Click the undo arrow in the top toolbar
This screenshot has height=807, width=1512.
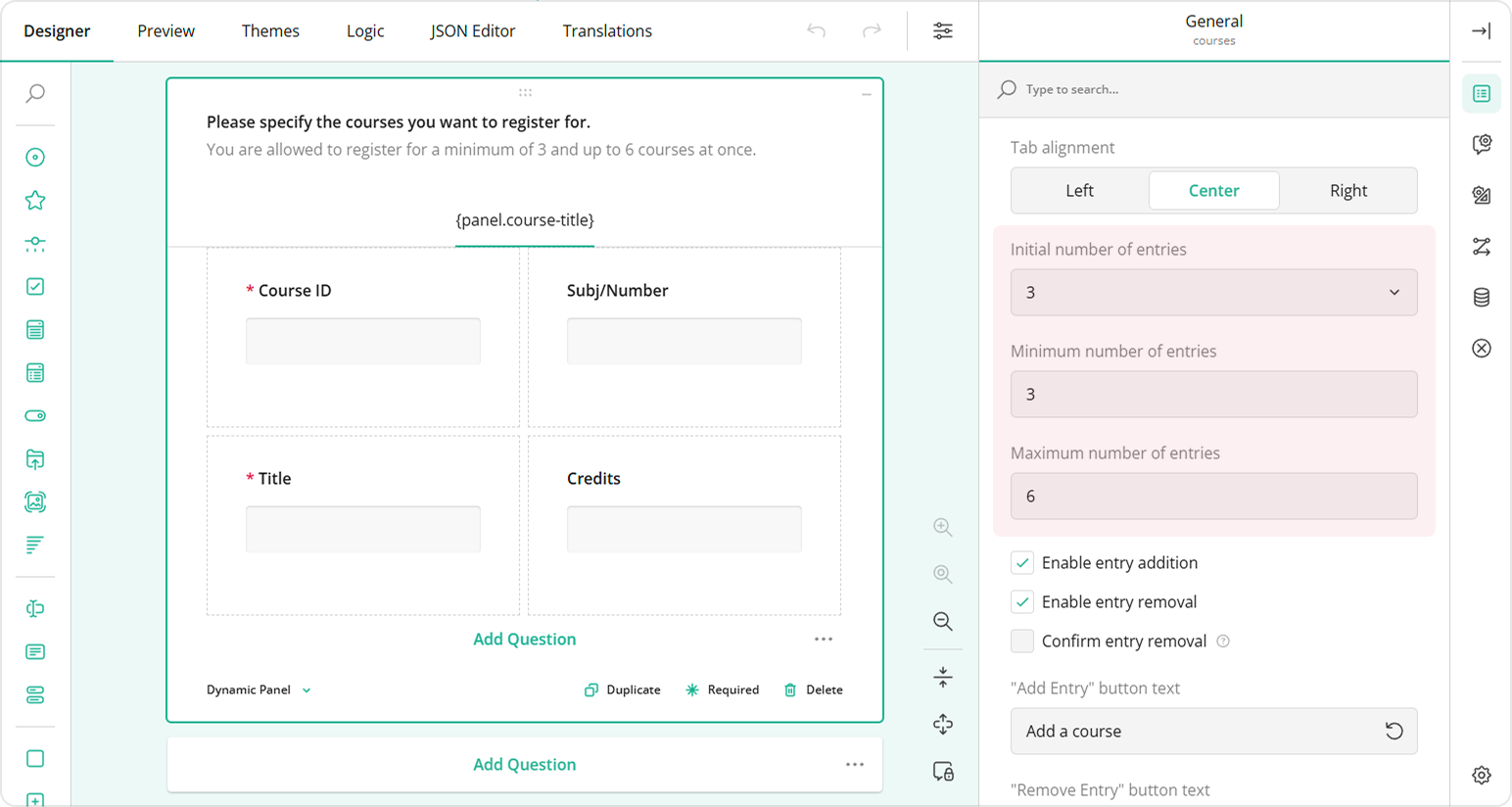pyautogui.click(x=816, y=31)
